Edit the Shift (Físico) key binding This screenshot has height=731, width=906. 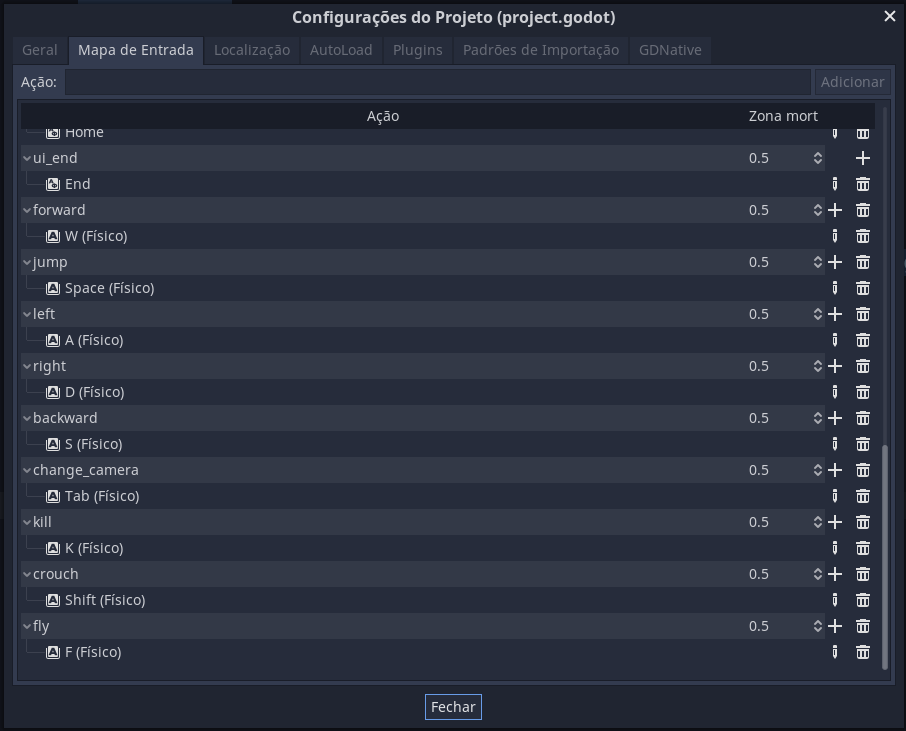pyautogui.click(x=835, y=600)
